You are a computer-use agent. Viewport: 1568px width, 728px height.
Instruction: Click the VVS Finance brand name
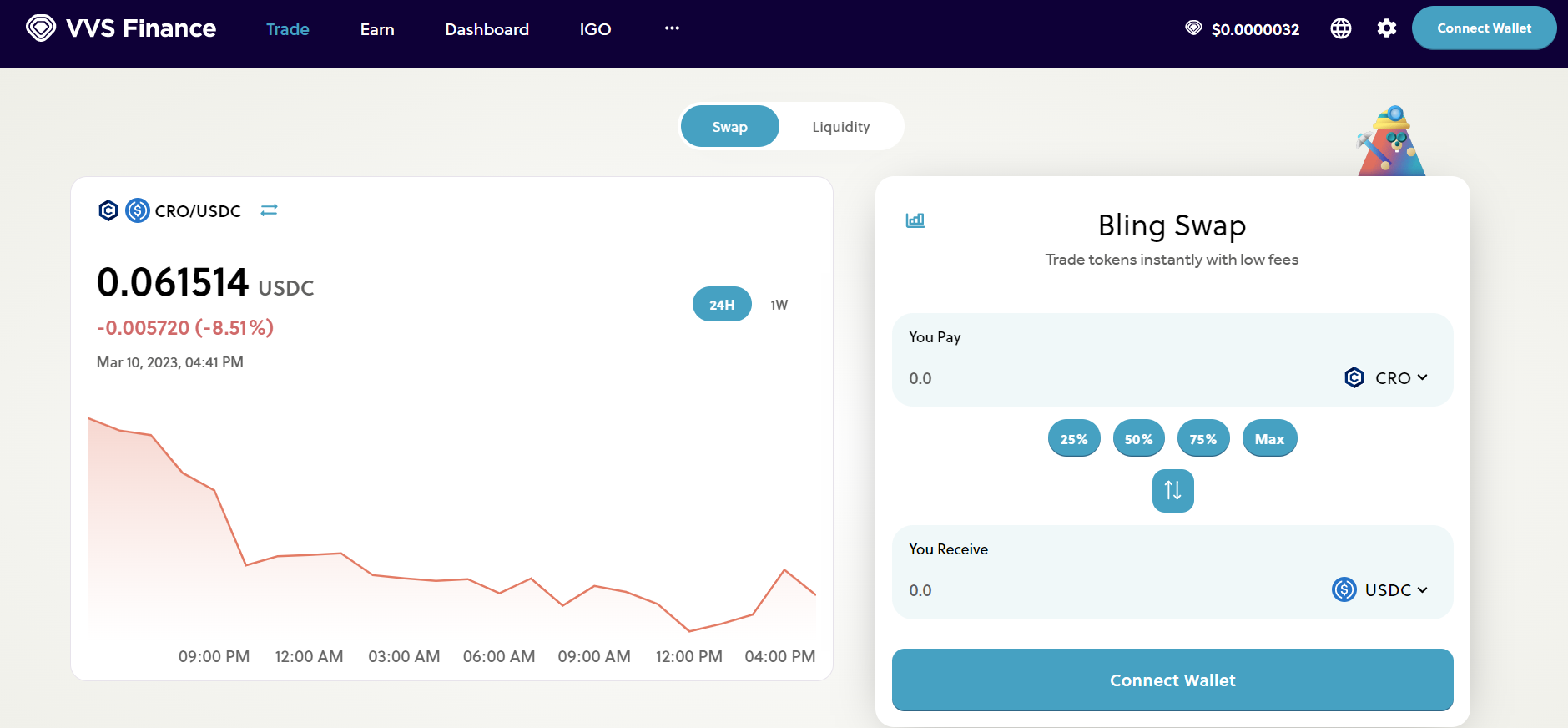pos(141,28)
